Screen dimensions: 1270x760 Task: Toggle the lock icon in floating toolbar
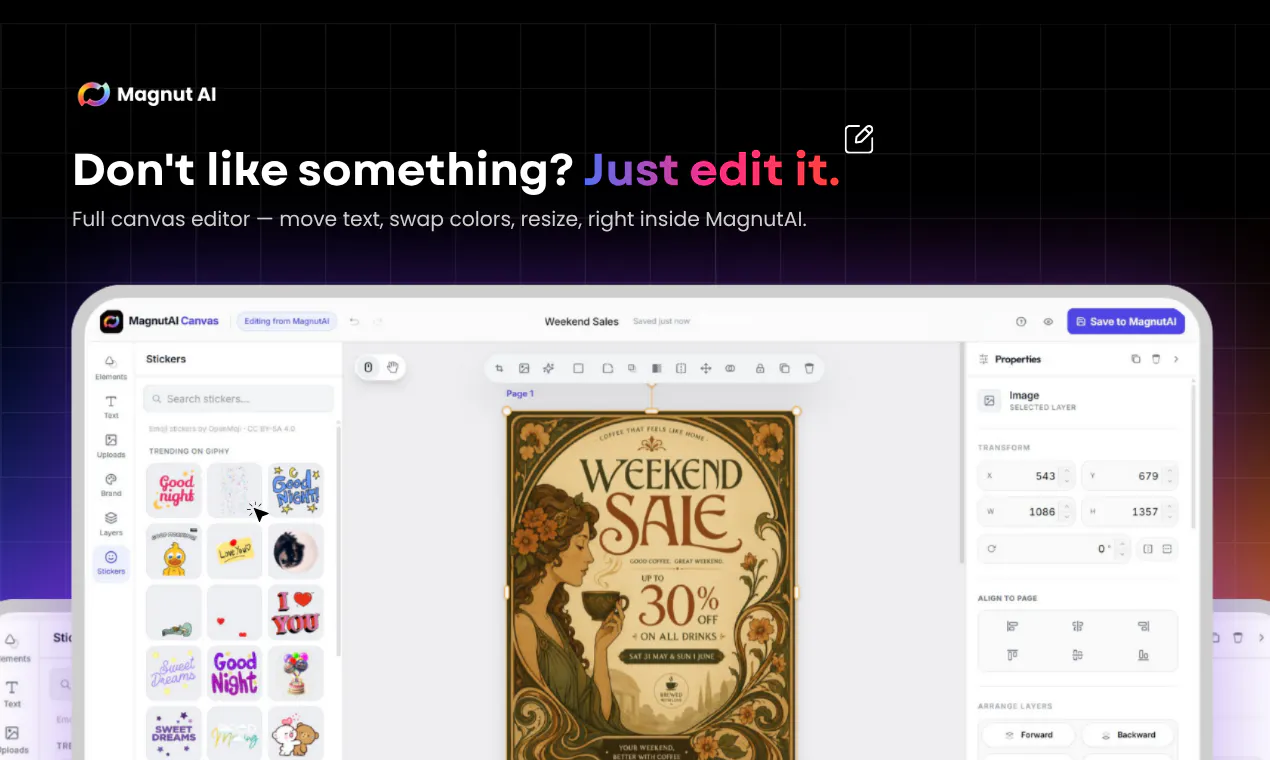[x=760, y=368]
